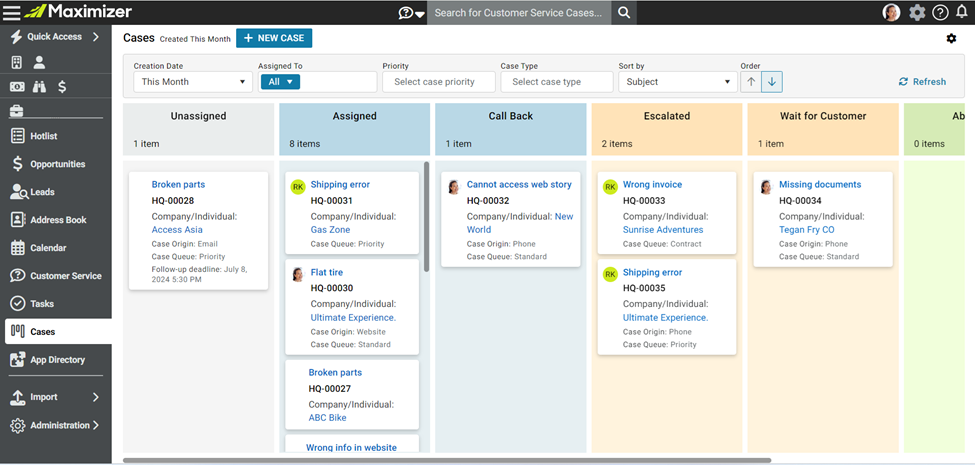Expand the Administration submenu arrow
975x466 pixels.
[x=96, y=426]
